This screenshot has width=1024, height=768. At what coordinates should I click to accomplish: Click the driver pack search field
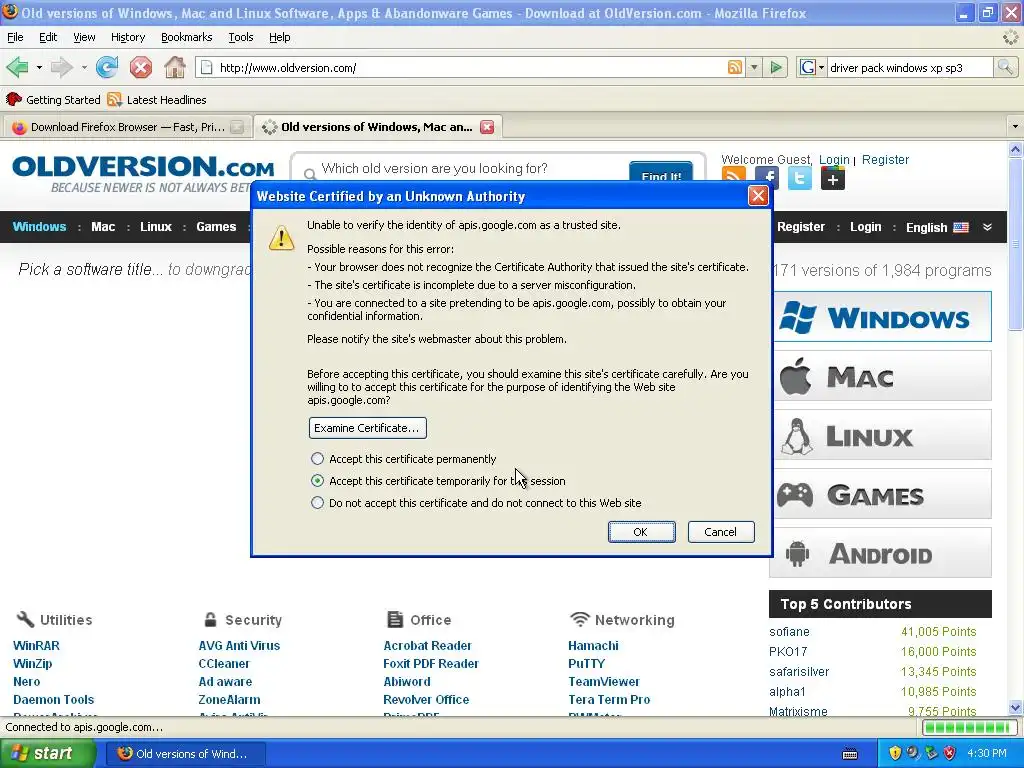(x=910, y=67)
